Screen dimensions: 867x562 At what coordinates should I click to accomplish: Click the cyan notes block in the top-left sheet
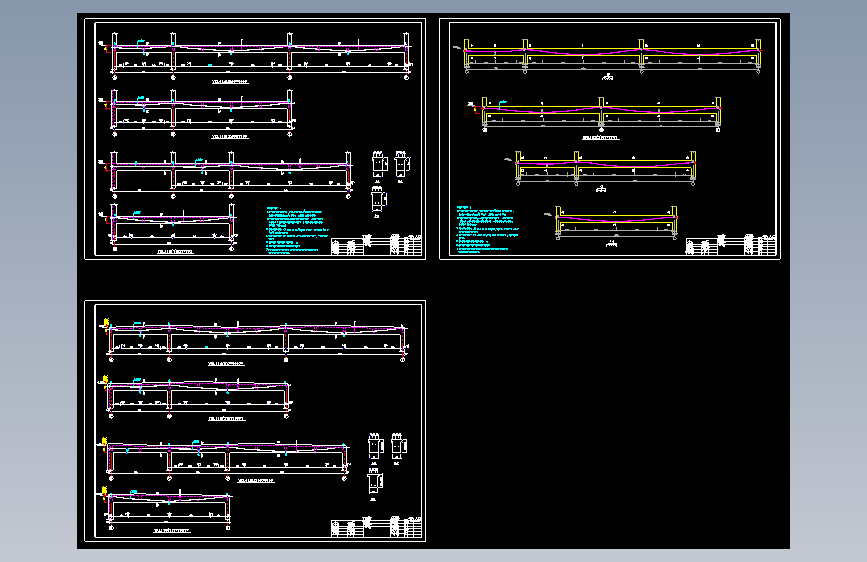click(x=297, y=230)
